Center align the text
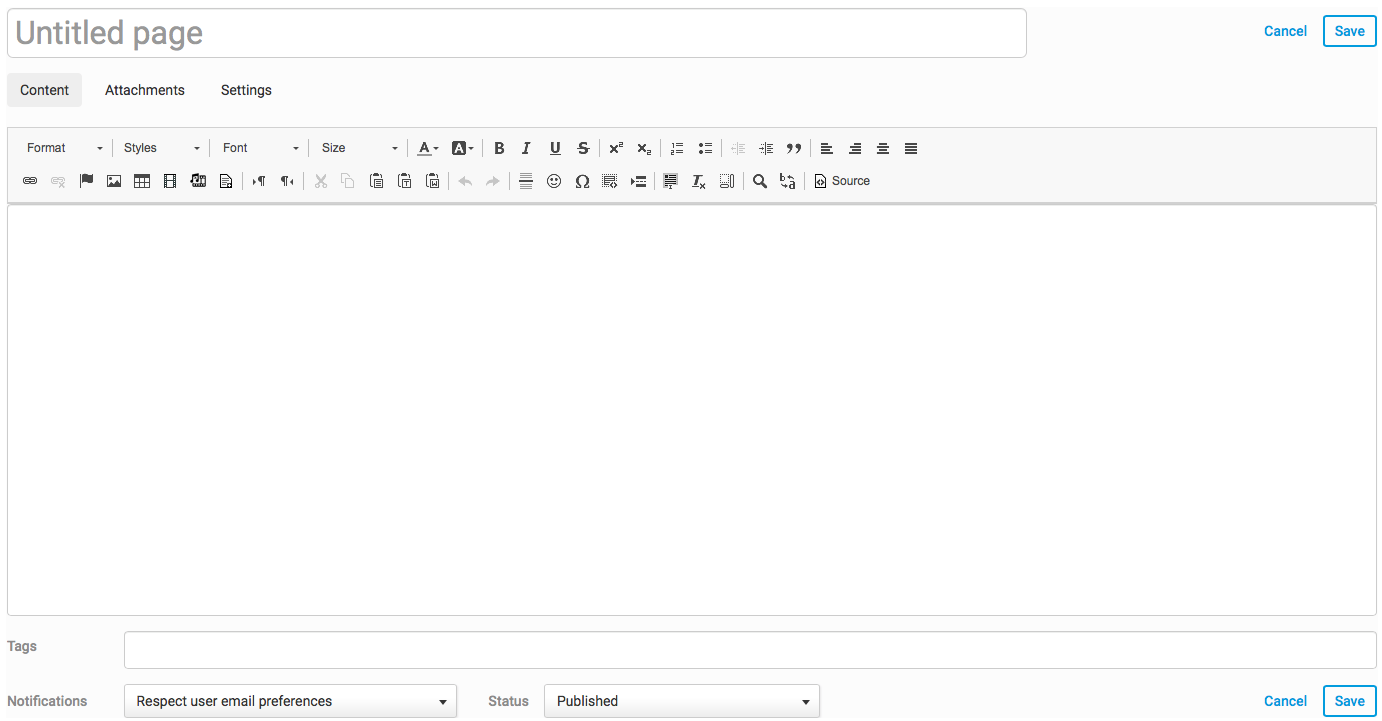Image resolution: width=1382 pixels, height=721 pixels. (x=883, y=148)
